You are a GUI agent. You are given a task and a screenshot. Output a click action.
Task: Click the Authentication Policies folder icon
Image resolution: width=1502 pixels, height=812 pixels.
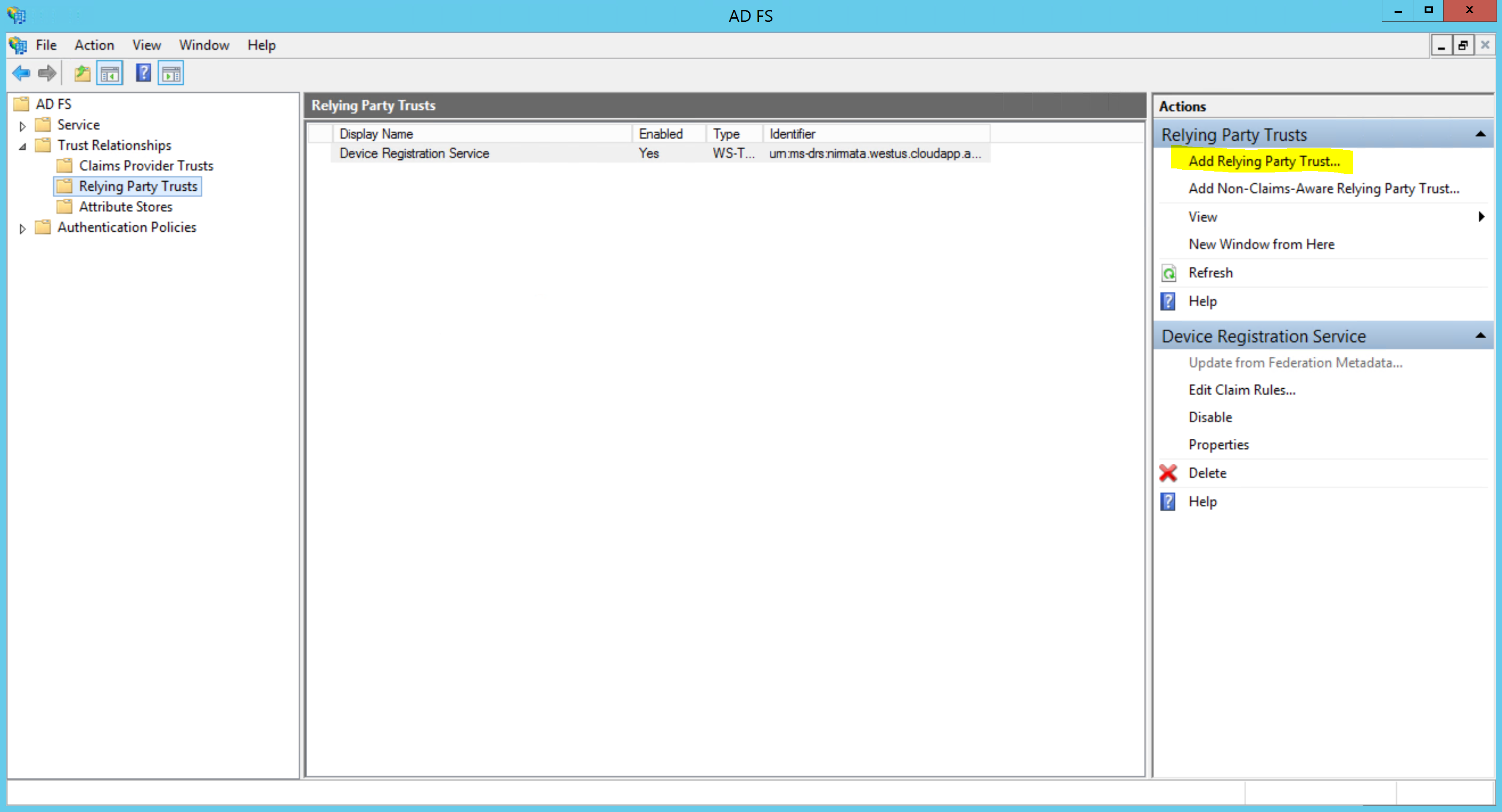(43, 227)
